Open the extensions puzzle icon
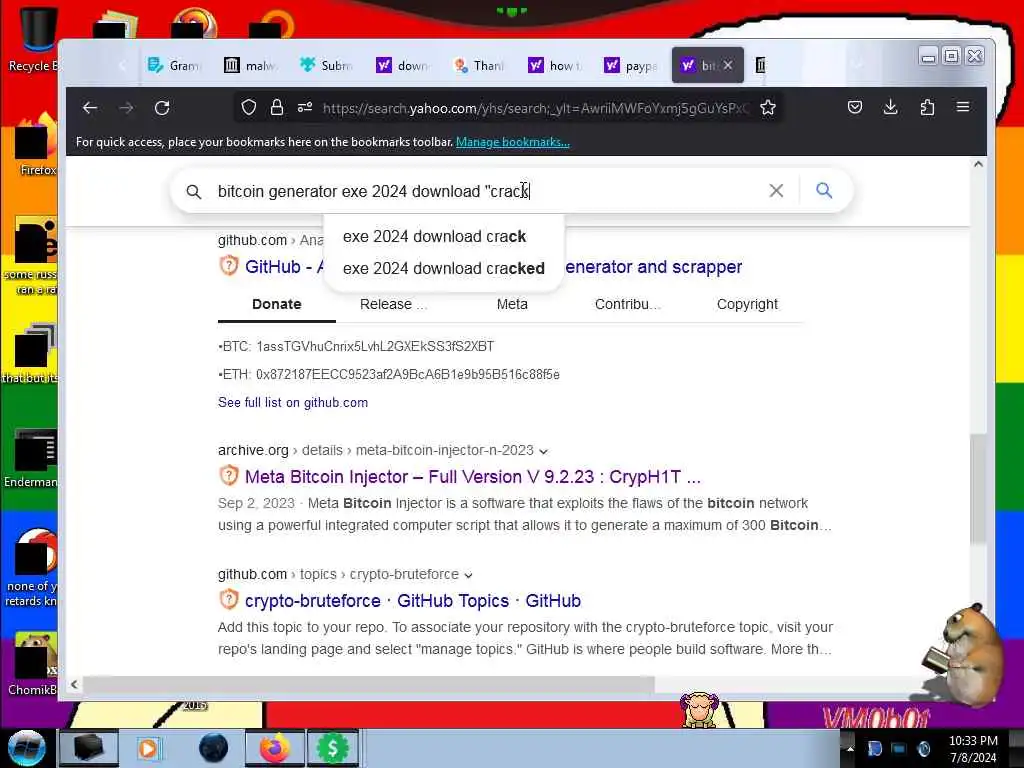 coord(927,107)
